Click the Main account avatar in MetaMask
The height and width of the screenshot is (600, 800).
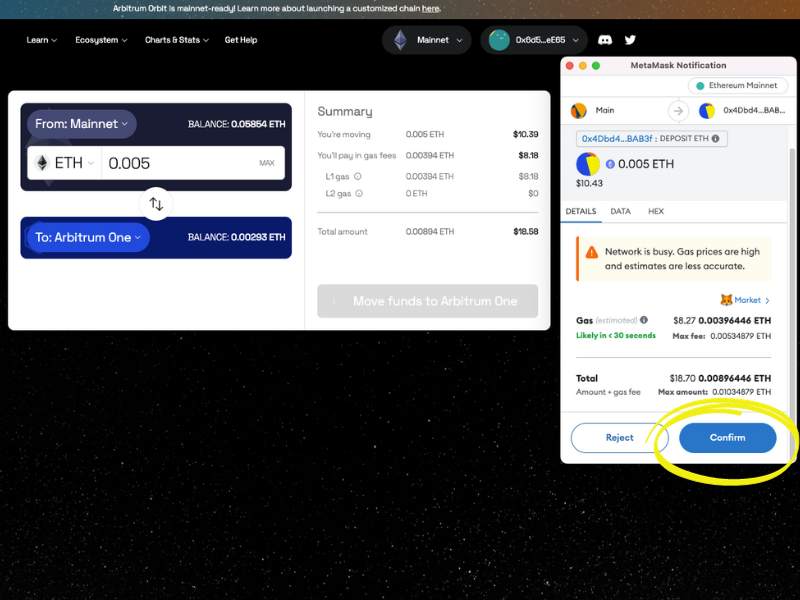pos(579,110)
